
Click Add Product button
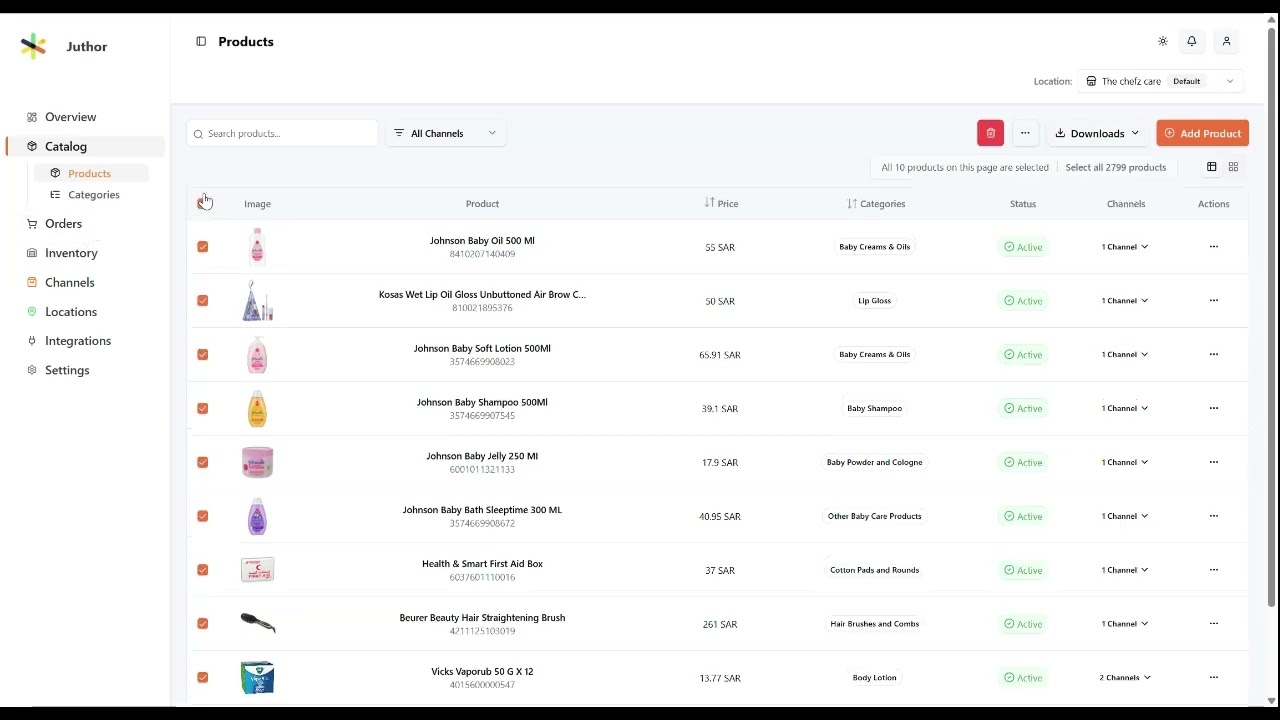coord(1203,133)
